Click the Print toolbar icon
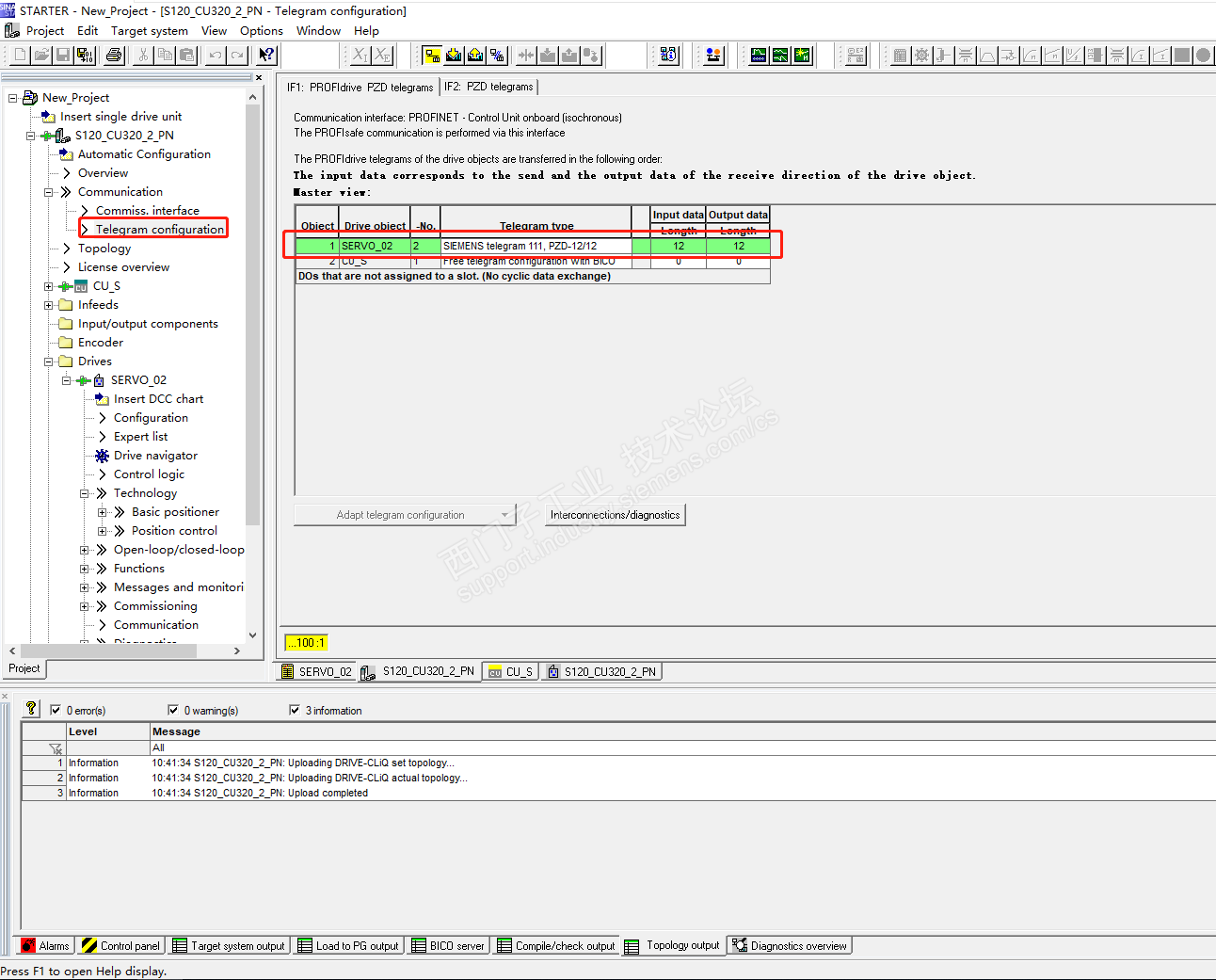This screenshot has height=980, width=1216. click(x=114, y=56)
